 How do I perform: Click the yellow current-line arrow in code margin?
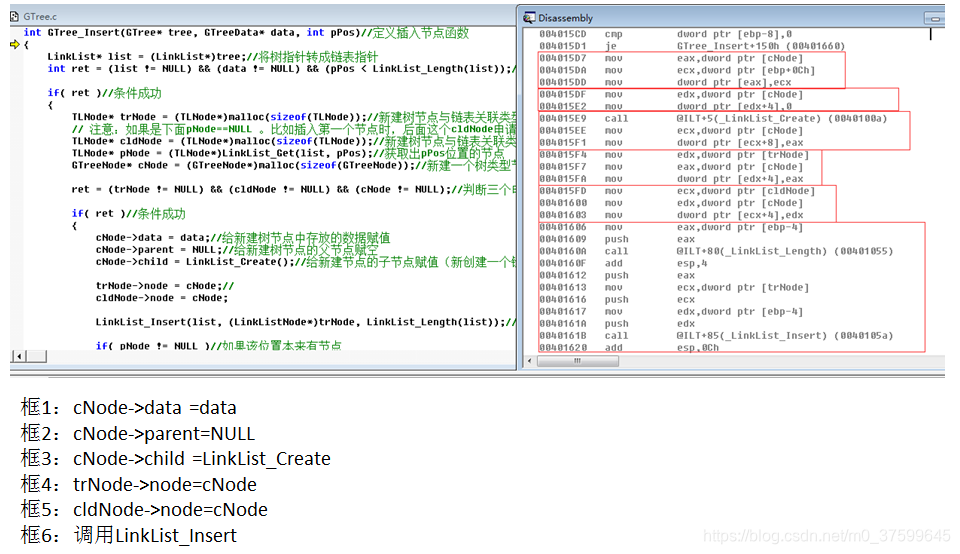pyautogui.click(x=15, y=44)
